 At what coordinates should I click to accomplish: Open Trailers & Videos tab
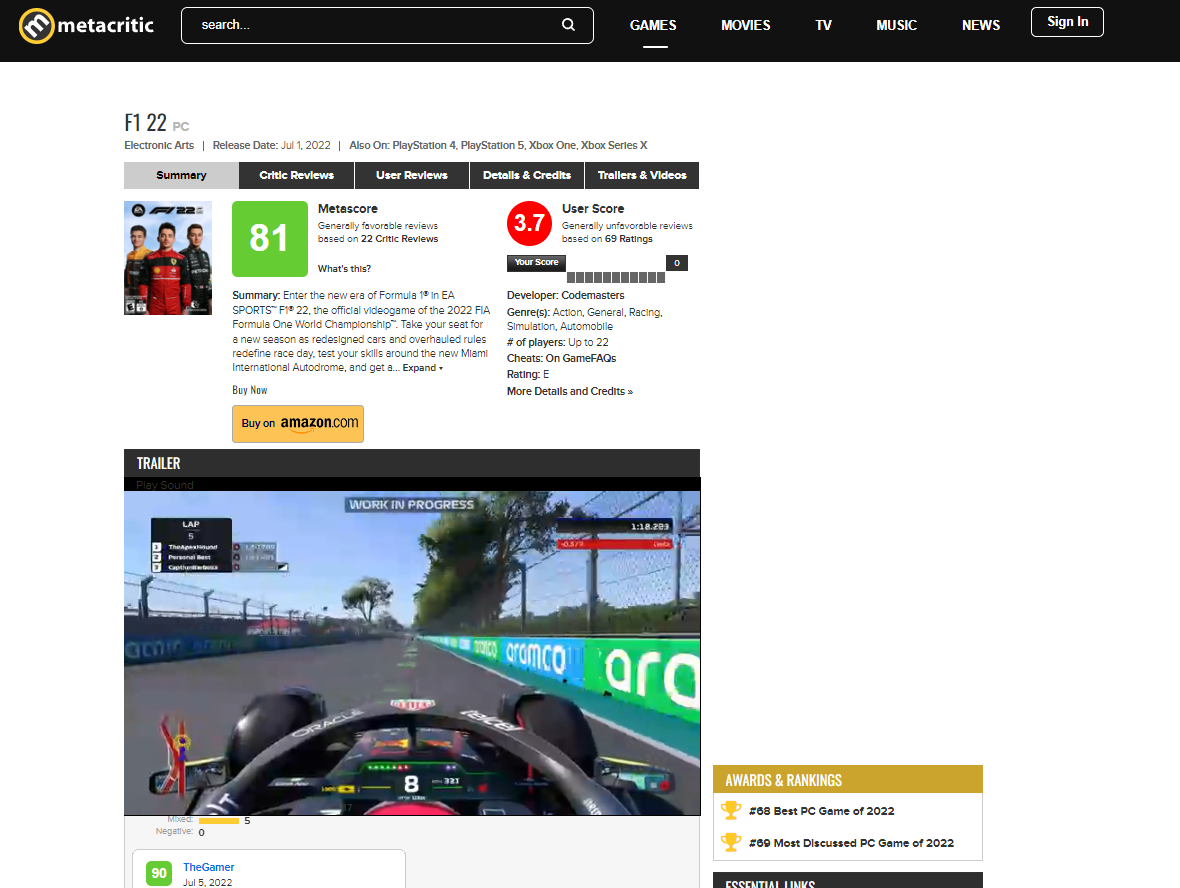[x=642, y=175]
